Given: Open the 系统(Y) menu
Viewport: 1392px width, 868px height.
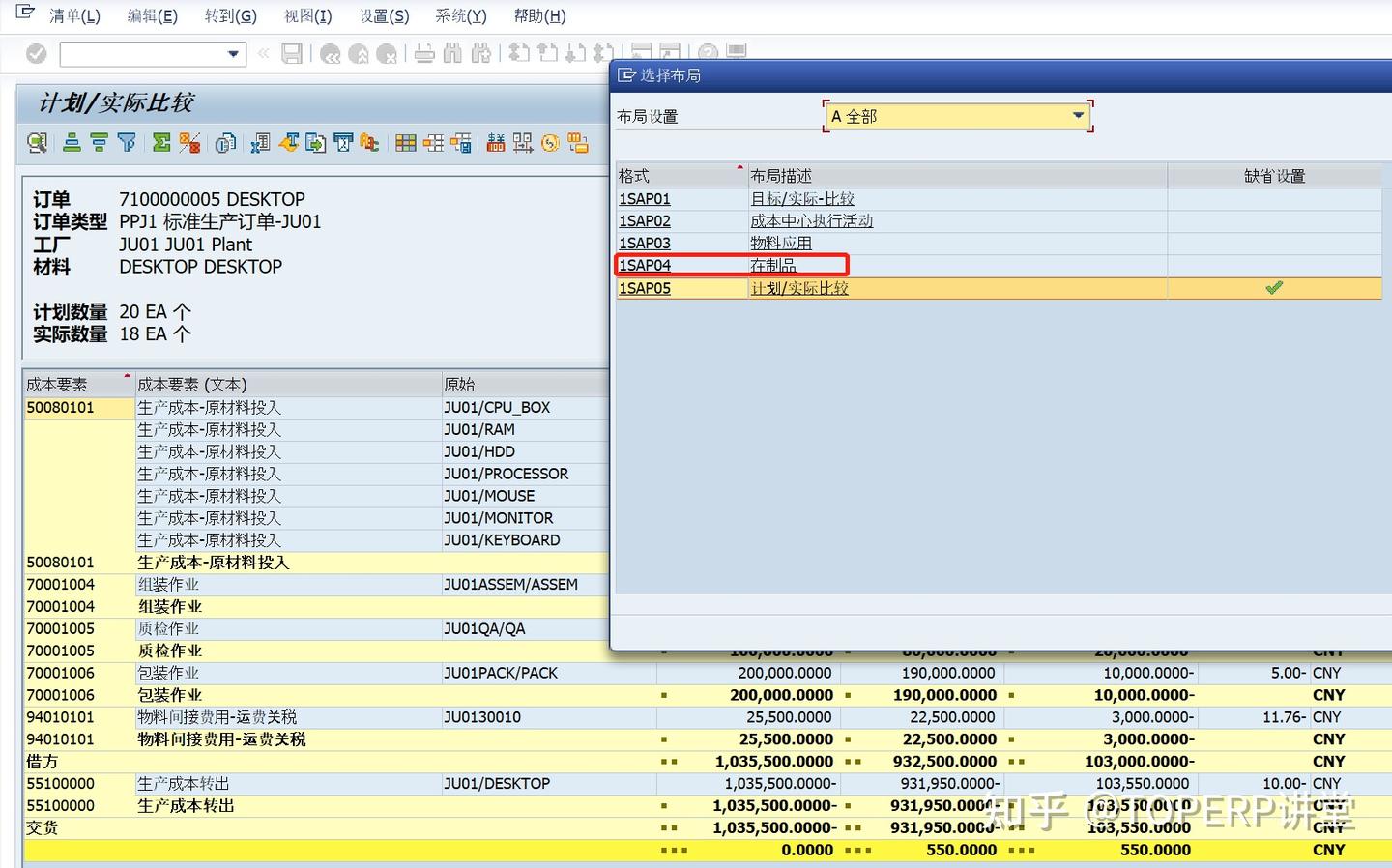Looking at the screenshot, I should tap(460, 15).
